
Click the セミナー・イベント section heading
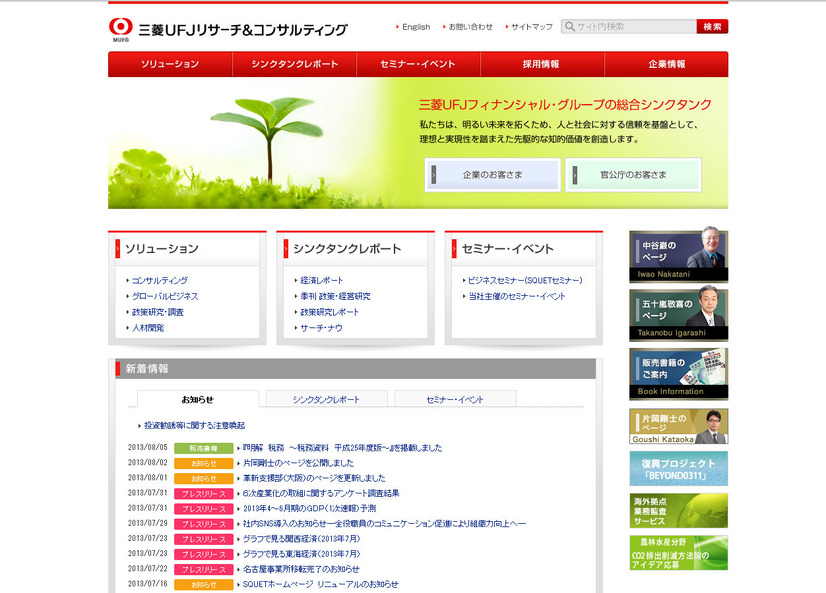pyautogui.click(x=508, y=249)
